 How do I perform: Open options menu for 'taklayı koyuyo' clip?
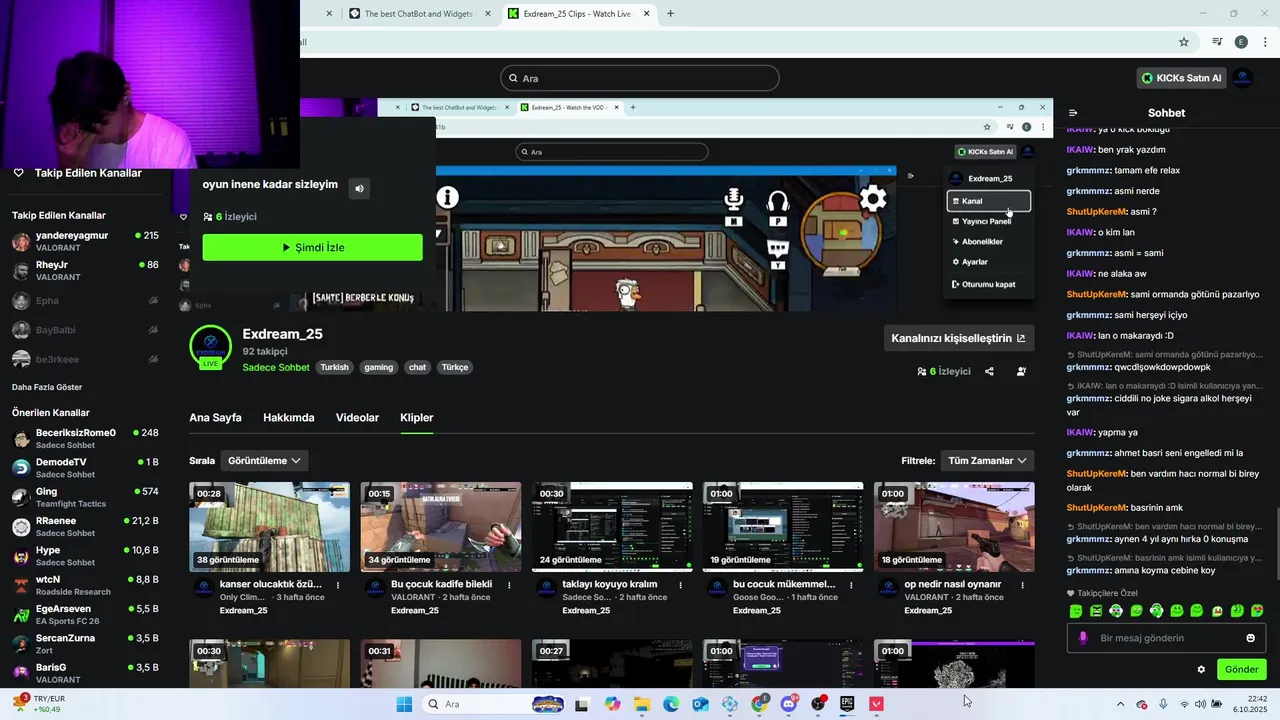coord(680,585)
